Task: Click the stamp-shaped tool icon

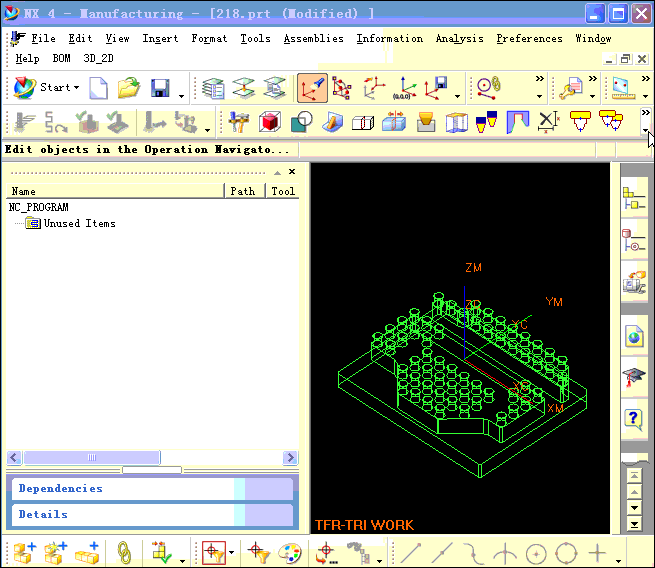Action: 426,122
